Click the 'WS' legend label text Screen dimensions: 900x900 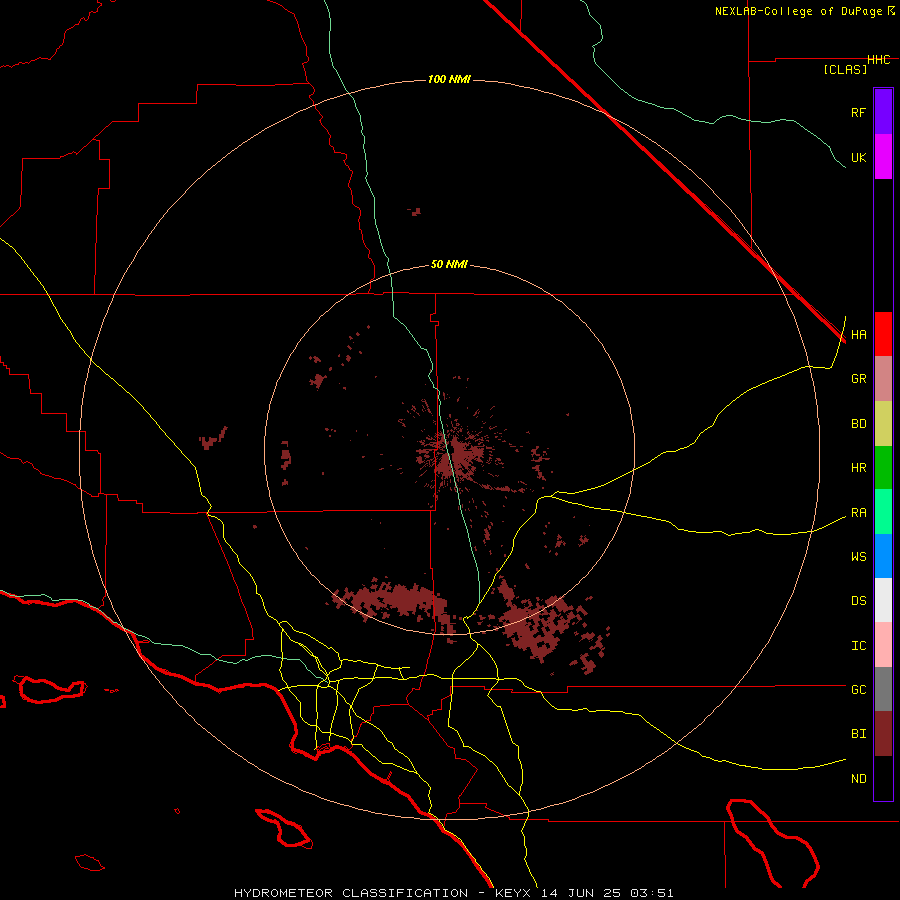(x=858, y=557)
